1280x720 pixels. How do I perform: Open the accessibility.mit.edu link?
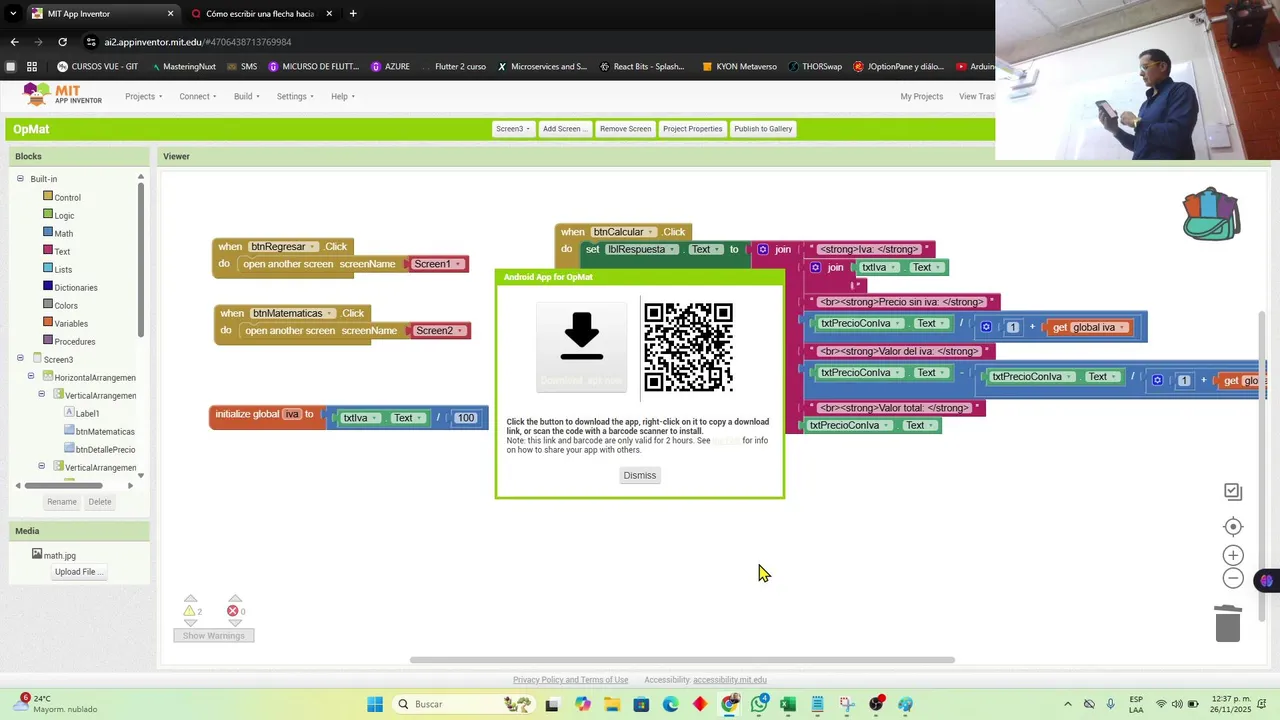point(730,680)
